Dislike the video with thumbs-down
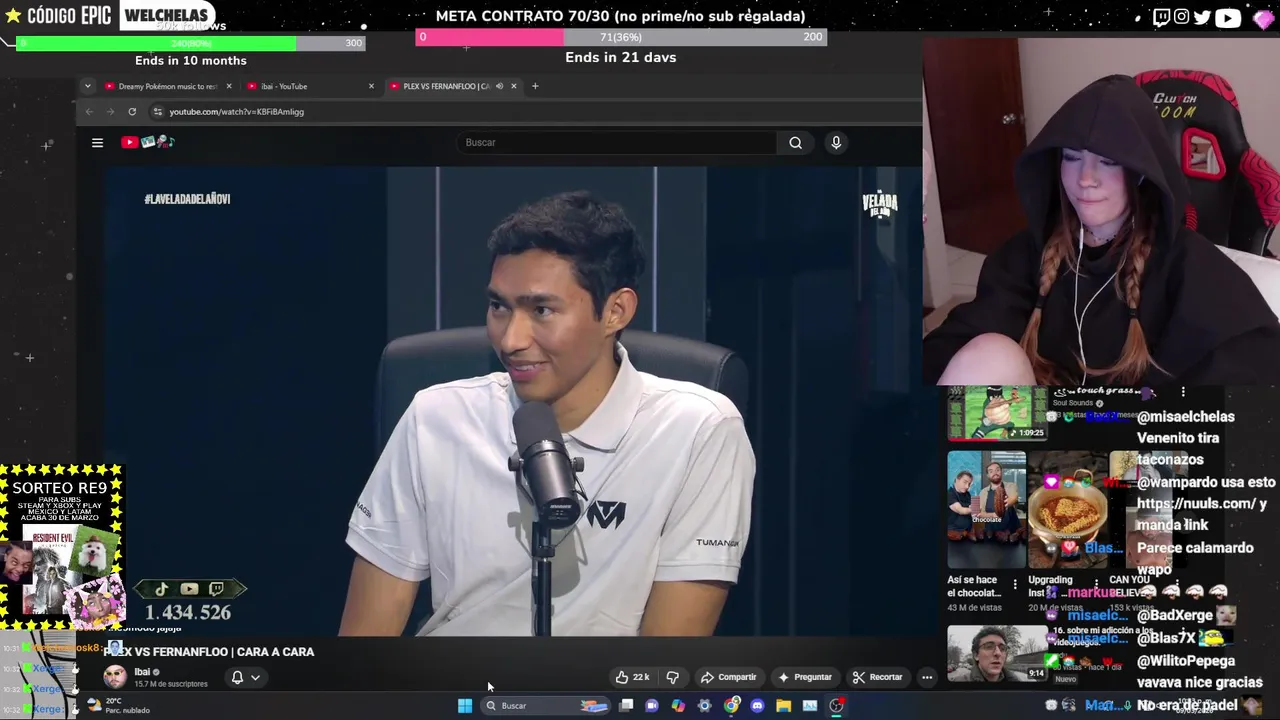Image resolution: width=1280 pixels, height=720 pixels. coord(673,677)
